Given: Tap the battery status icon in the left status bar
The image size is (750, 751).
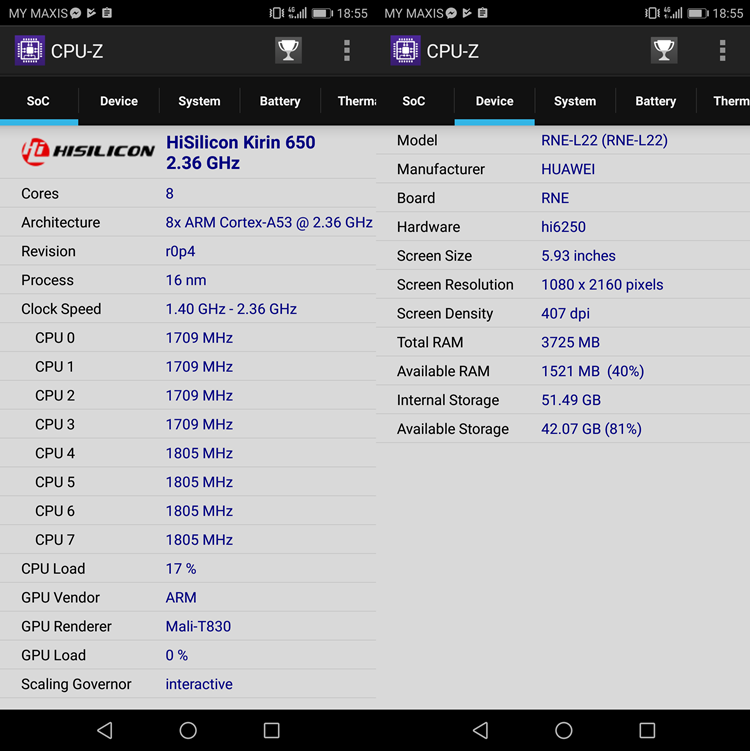Looking at the screenshot, I should [x=322, y=13].
